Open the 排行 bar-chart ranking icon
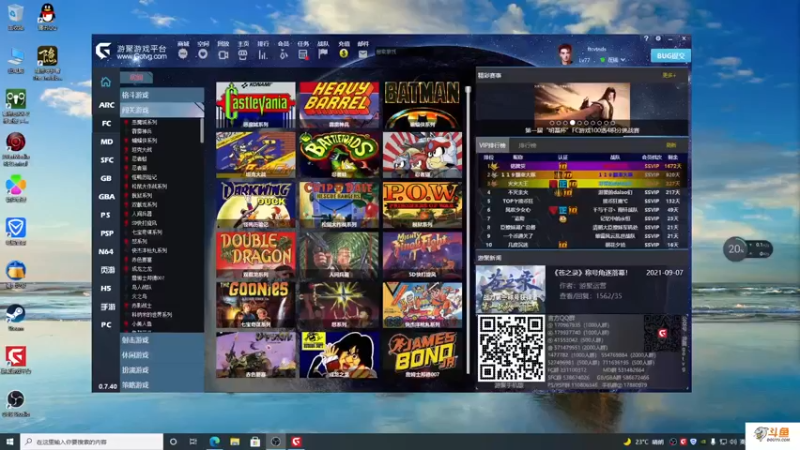Screen dimensions: 800x450 tap(263, 54)
